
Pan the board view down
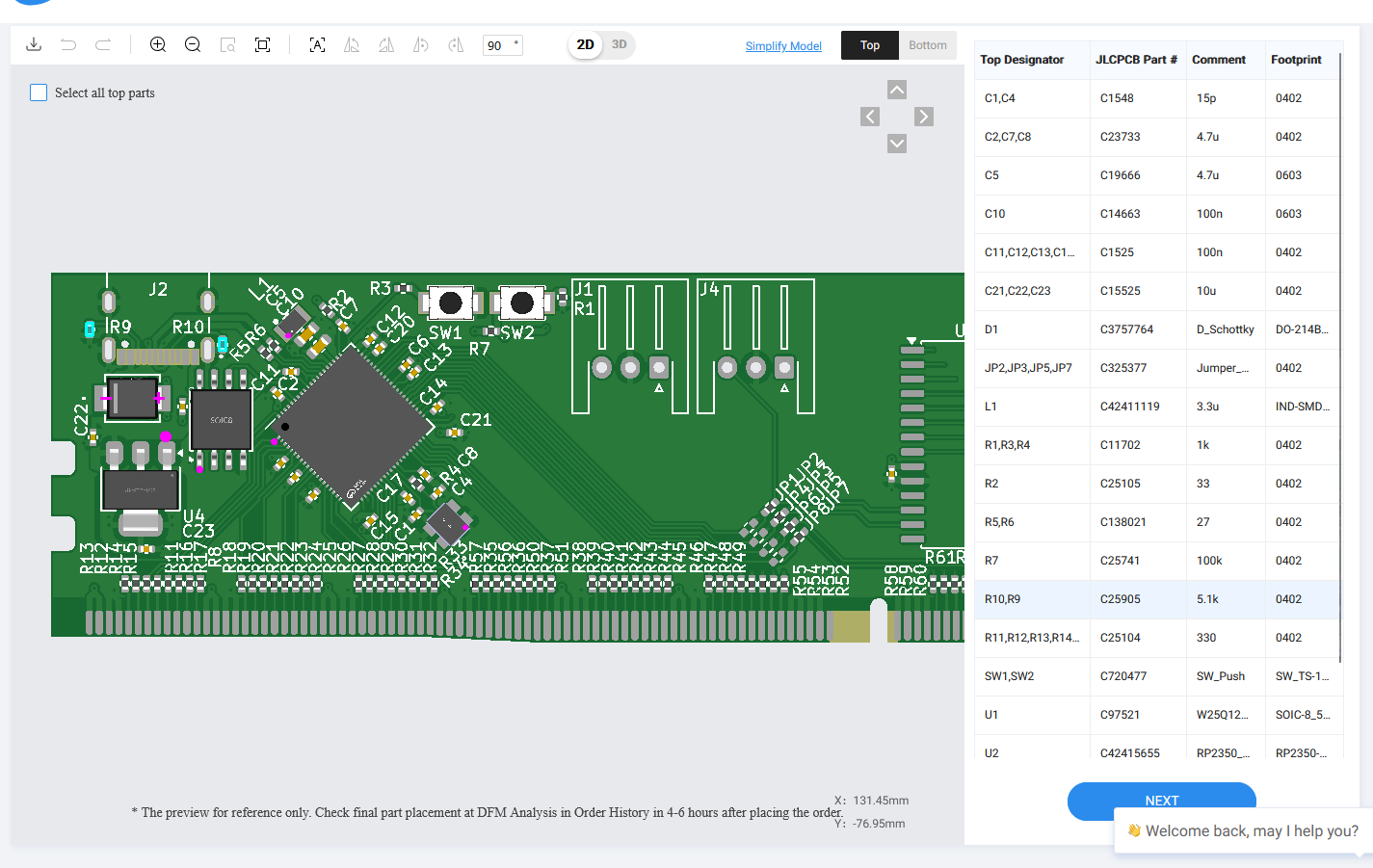[897, 144]
